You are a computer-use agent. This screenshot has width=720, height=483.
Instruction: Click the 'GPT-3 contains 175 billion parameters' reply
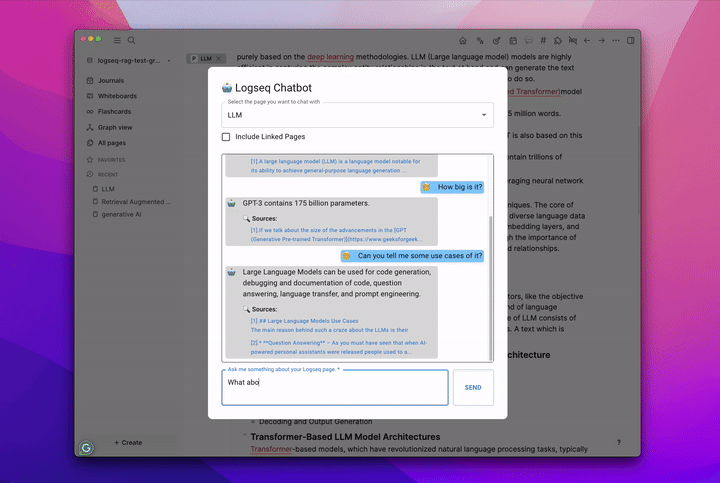[x=306, y=203]
